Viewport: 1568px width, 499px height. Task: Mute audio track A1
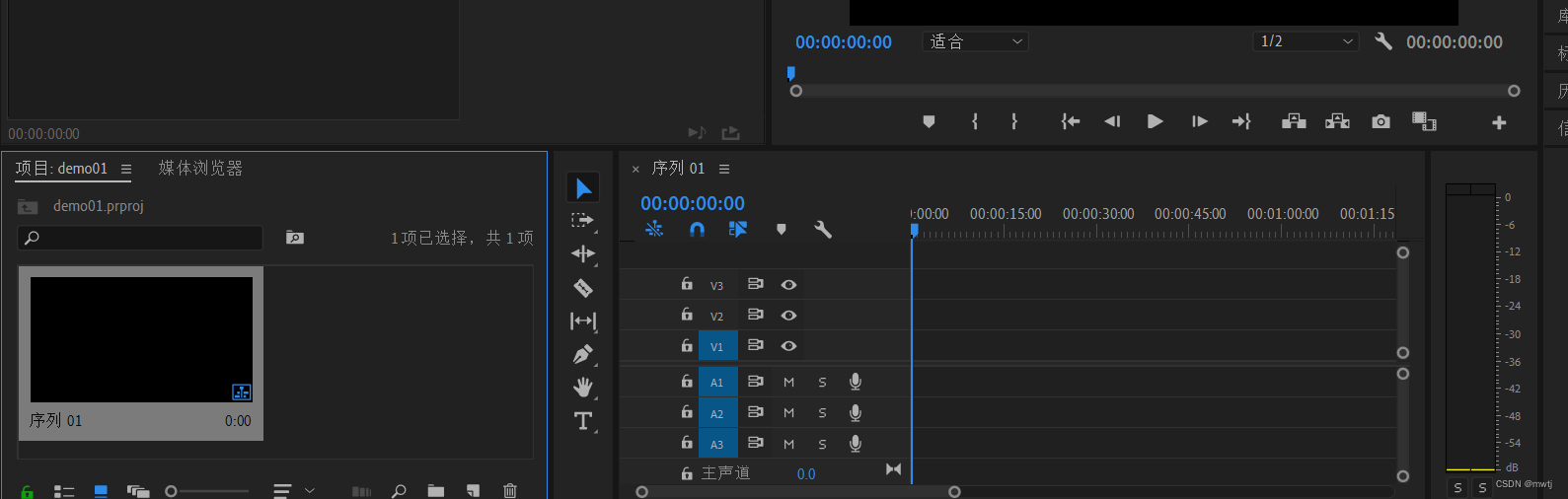(788, 383)
